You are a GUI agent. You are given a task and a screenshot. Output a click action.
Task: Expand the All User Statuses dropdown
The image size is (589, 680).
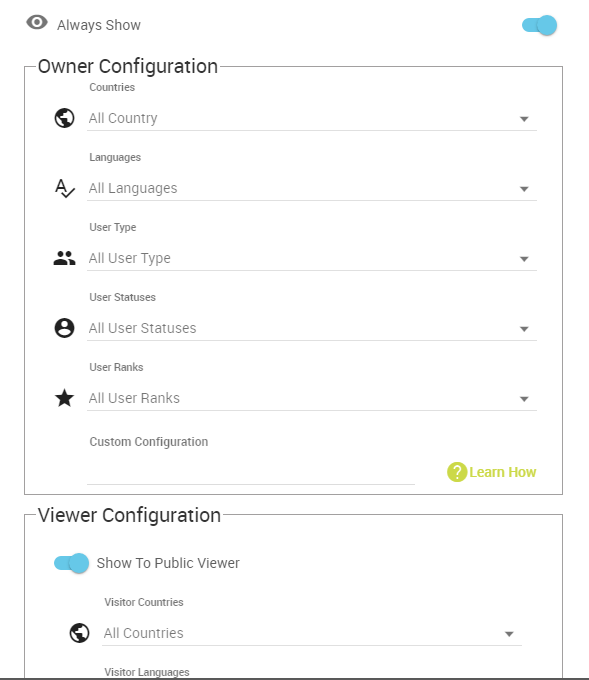(x=312, y=328)
